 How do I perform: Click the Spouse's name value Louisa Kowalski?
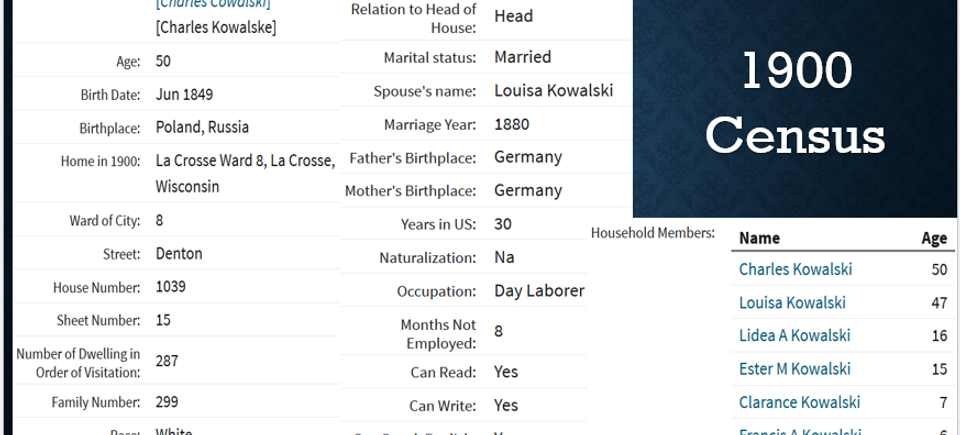(553, 91)
